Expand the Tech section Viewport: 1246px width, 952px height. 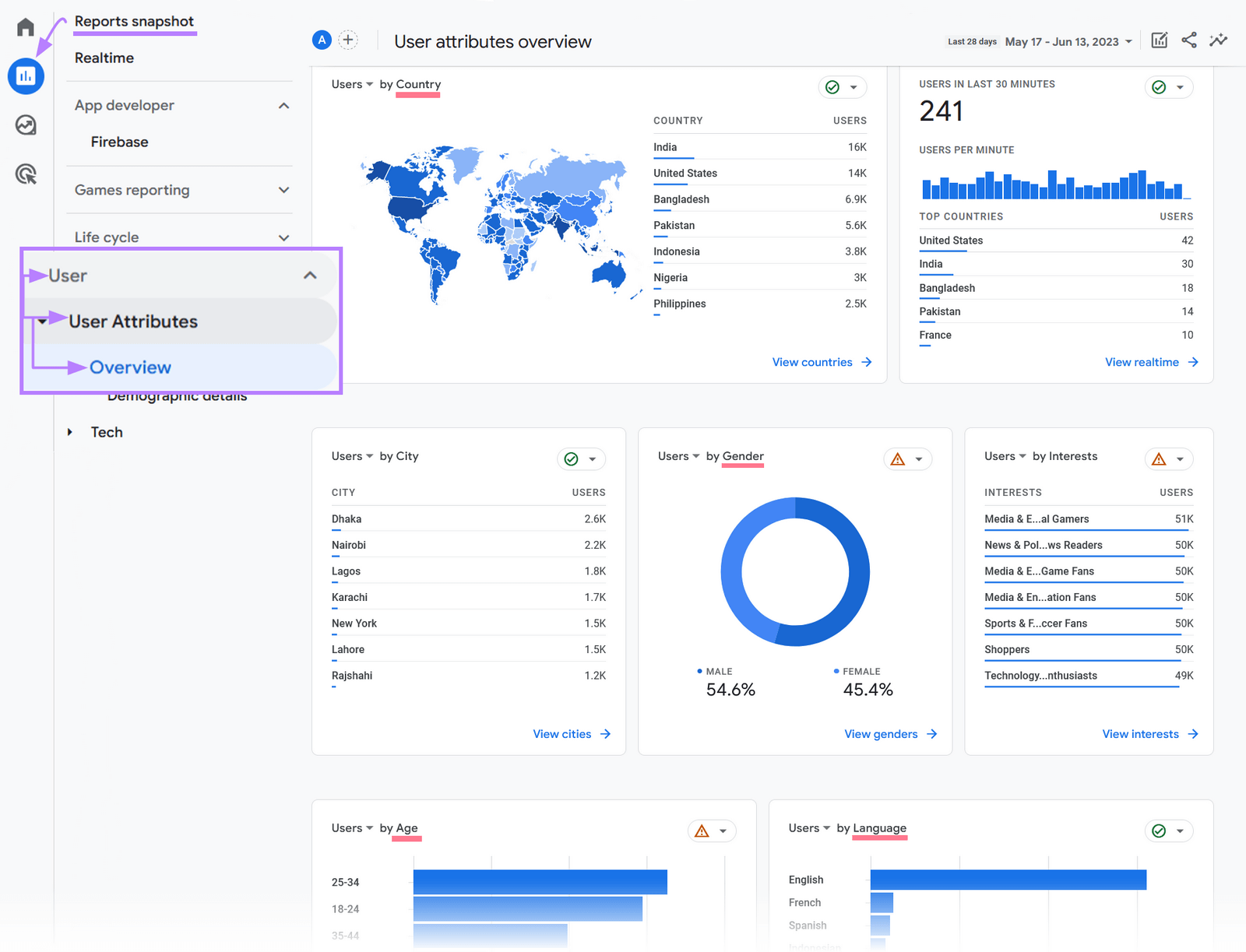pos(107,432)
